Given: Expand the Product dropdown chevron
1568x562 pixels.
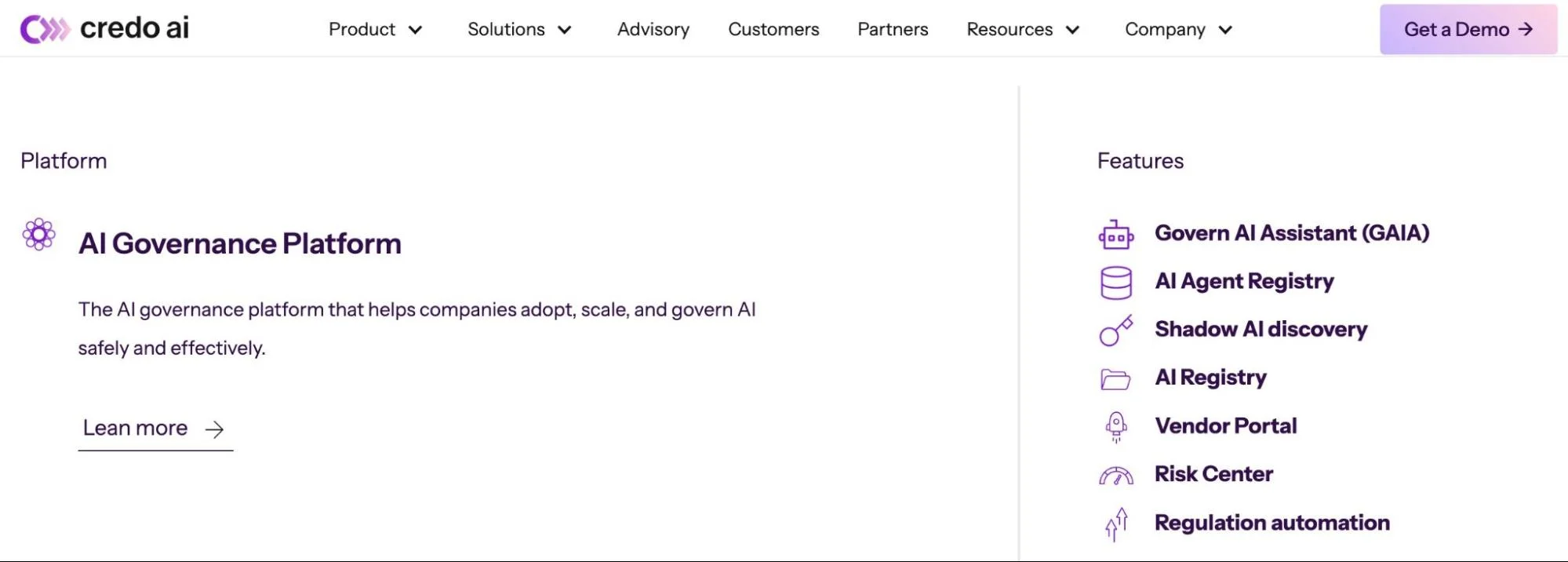Looking at the screenshot, I should coord(416,30).
